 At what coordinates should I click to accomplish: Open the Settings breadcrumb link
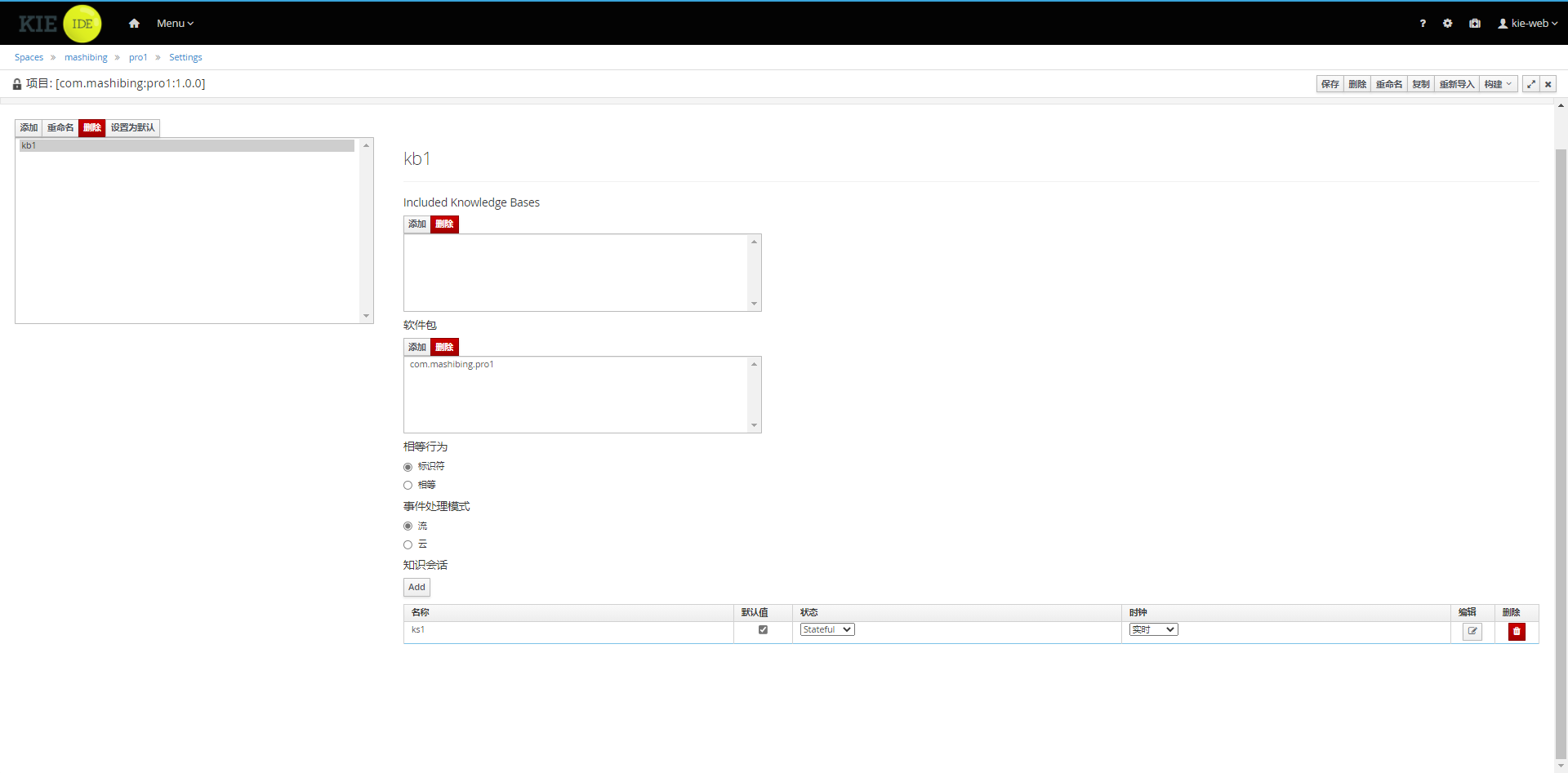click(x=185, y=57)
